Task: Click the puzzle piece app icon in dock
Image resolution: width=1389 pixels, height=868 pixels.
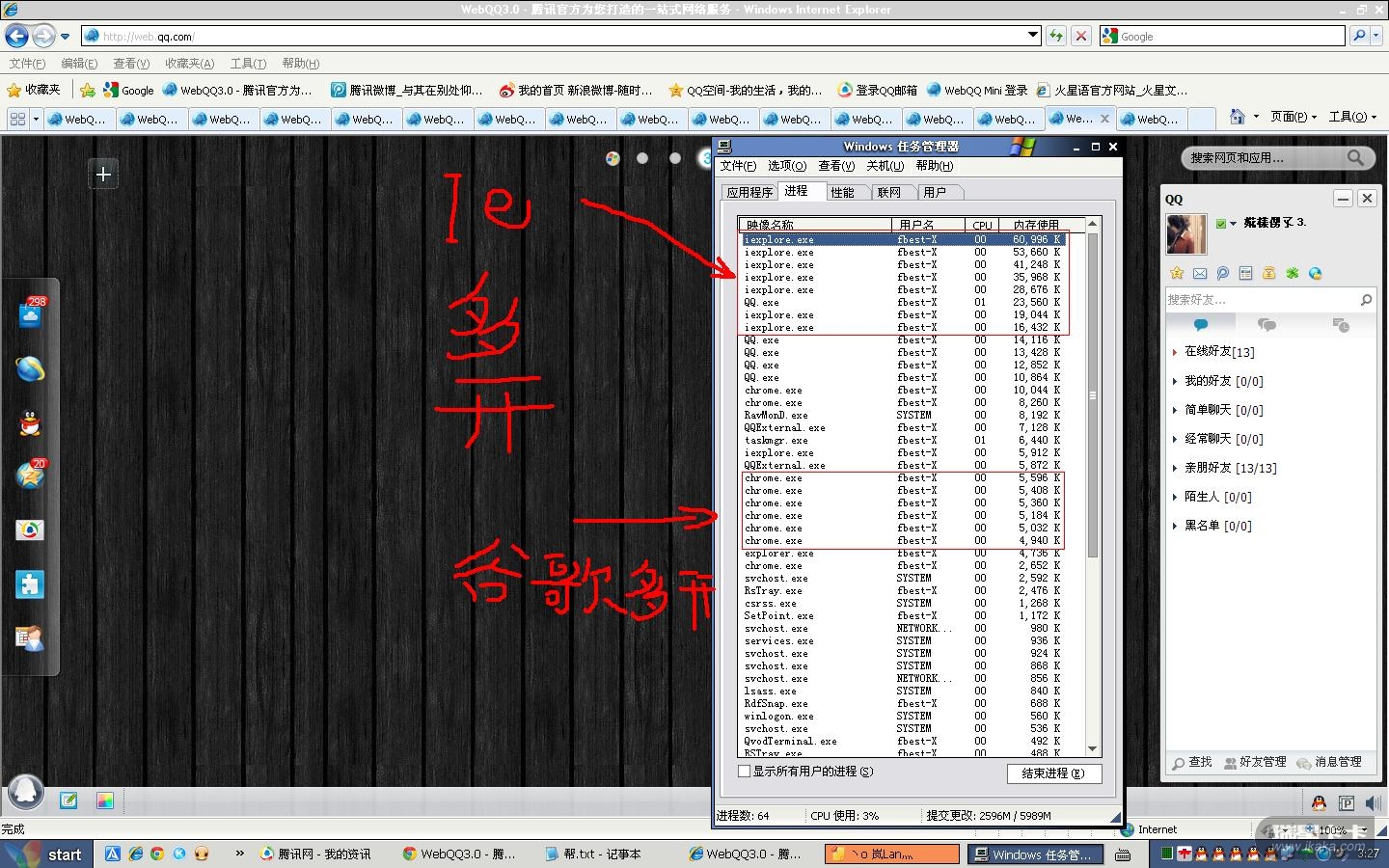Action: [x=30, y=583]
